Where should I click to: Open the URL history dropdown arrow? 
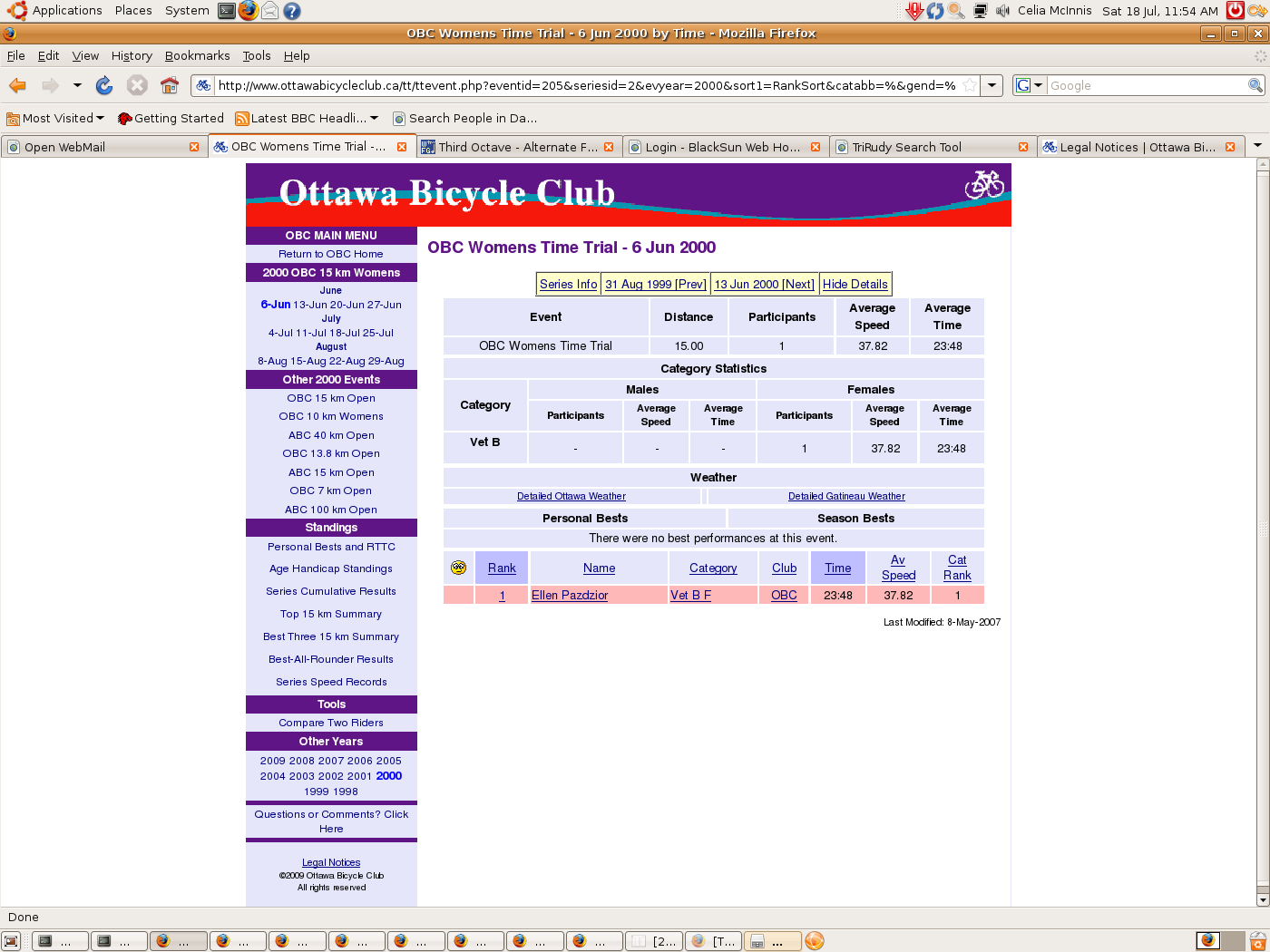pyautogui.click(x=992, y=85)
